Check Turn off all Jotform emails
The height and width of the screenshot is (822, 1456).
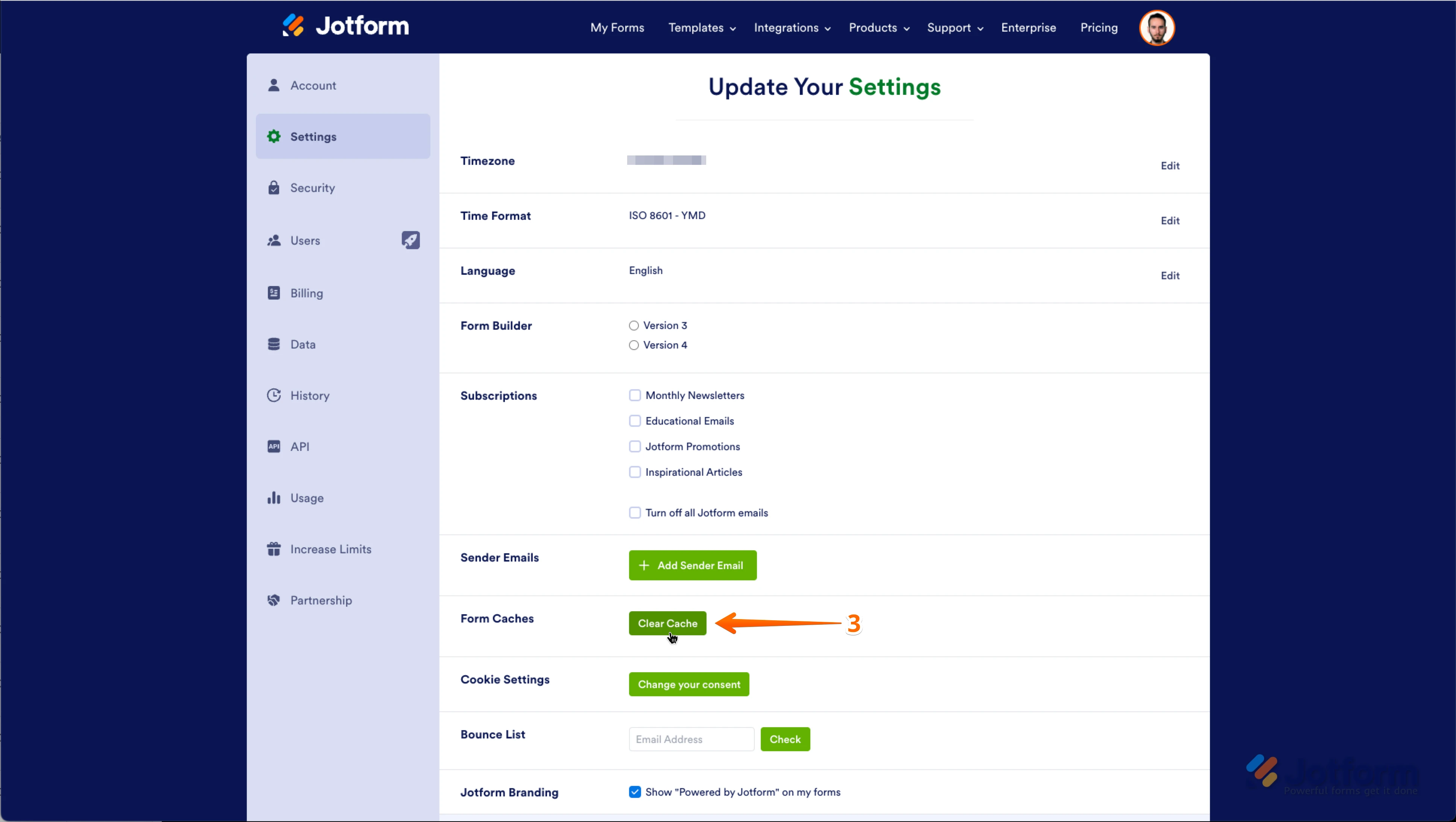pyautogui.click(x=635, y=513)
